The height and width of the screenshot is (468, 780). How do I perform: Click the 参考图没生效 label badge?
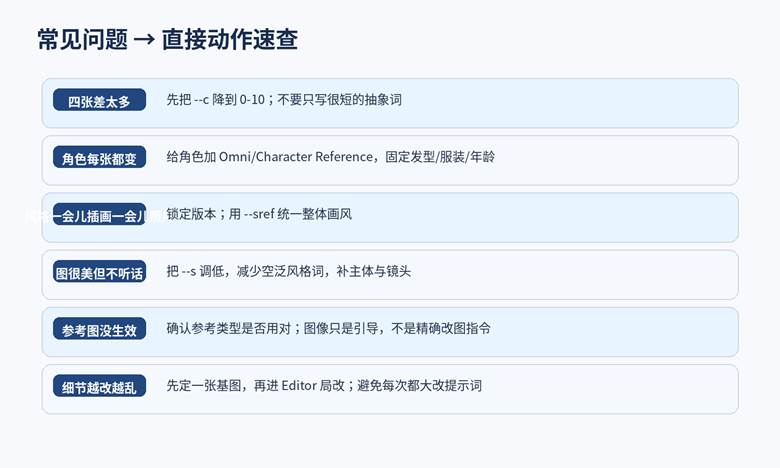99,329
